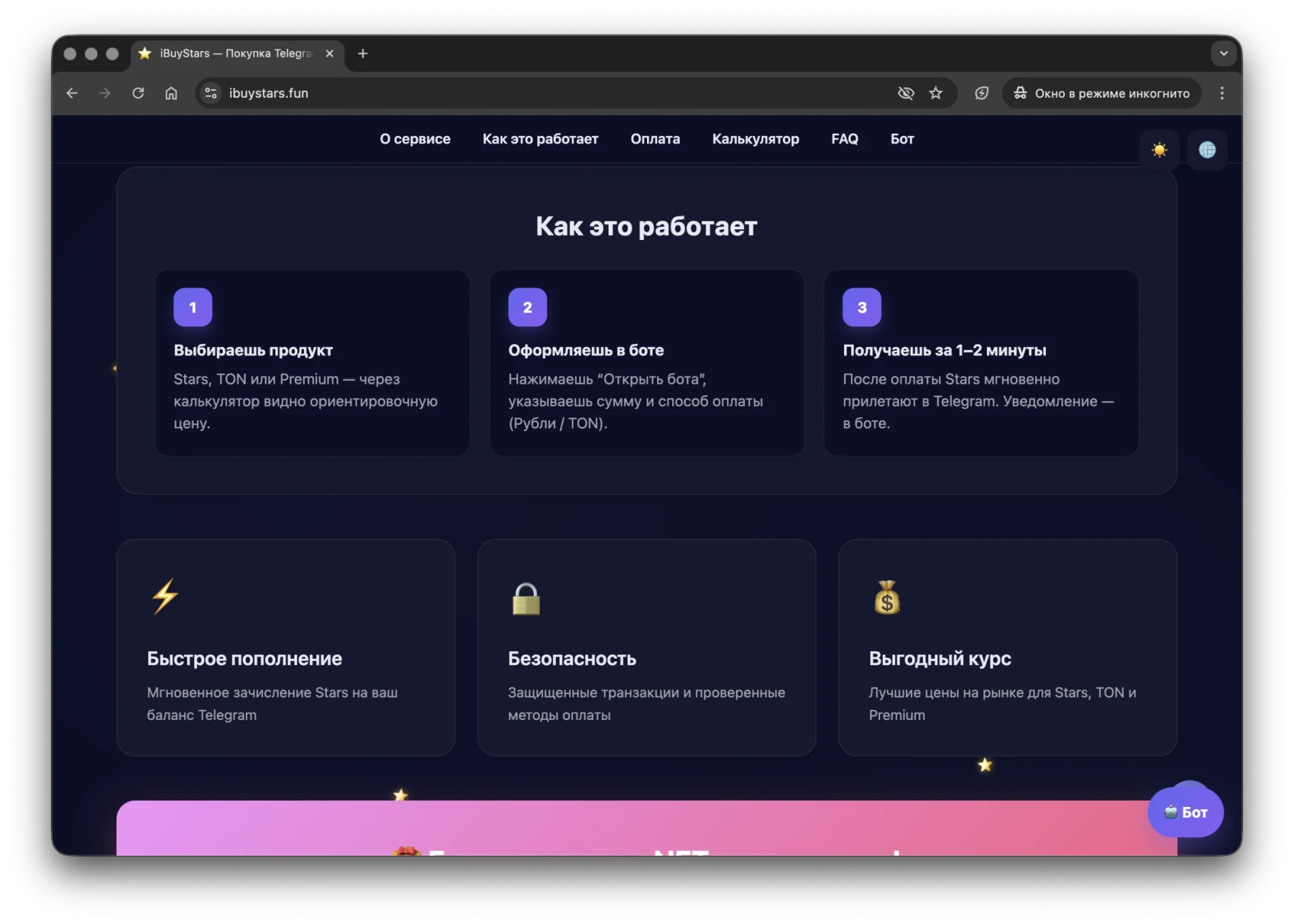This screenshot has width=1294, height=924.
Task: Click the money bag icon above Выгодный курс
Action: pyautogui.click(x=888, y=598)
